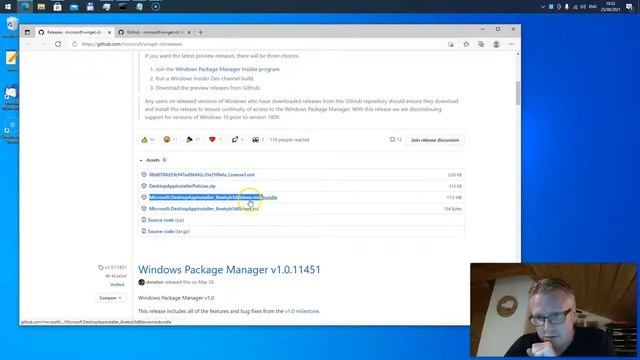Collapse the Assets section
The width and height of the screenshot is (640, 360).
(153, 160)
